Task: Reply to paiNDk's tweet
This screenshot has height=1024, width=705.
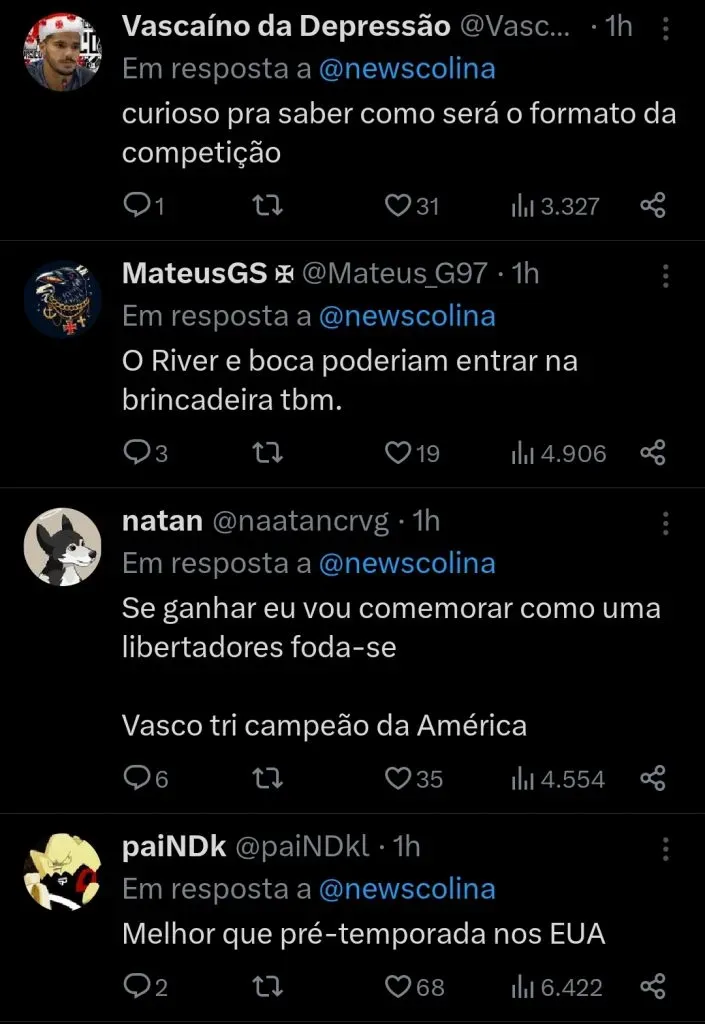Action: coord(136,987)
